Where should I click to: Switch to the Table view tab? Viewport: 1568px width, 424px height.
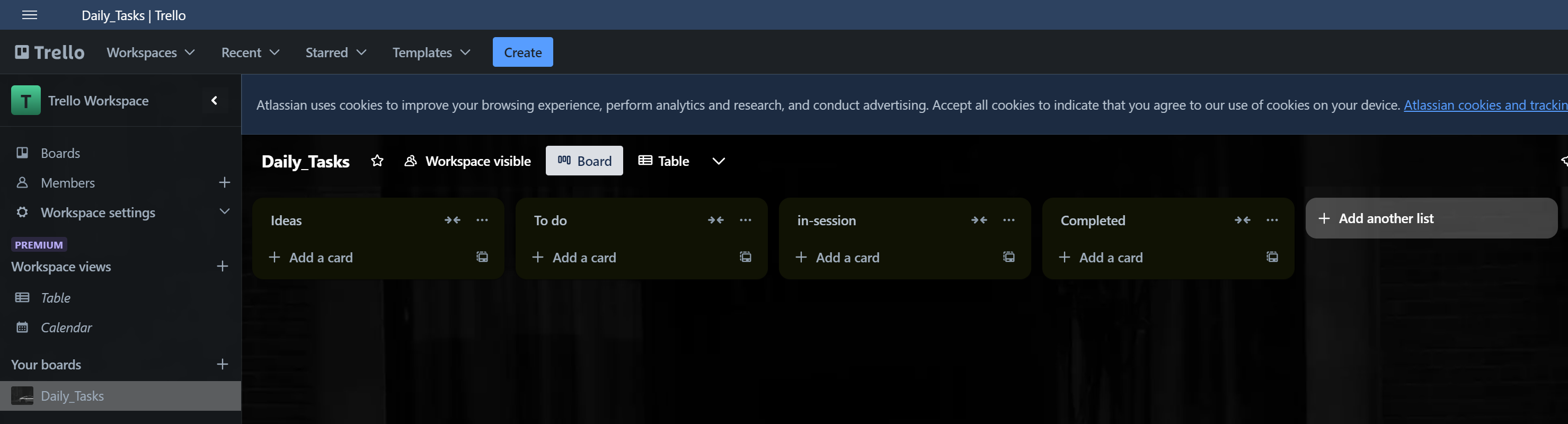tap(663, 161)
